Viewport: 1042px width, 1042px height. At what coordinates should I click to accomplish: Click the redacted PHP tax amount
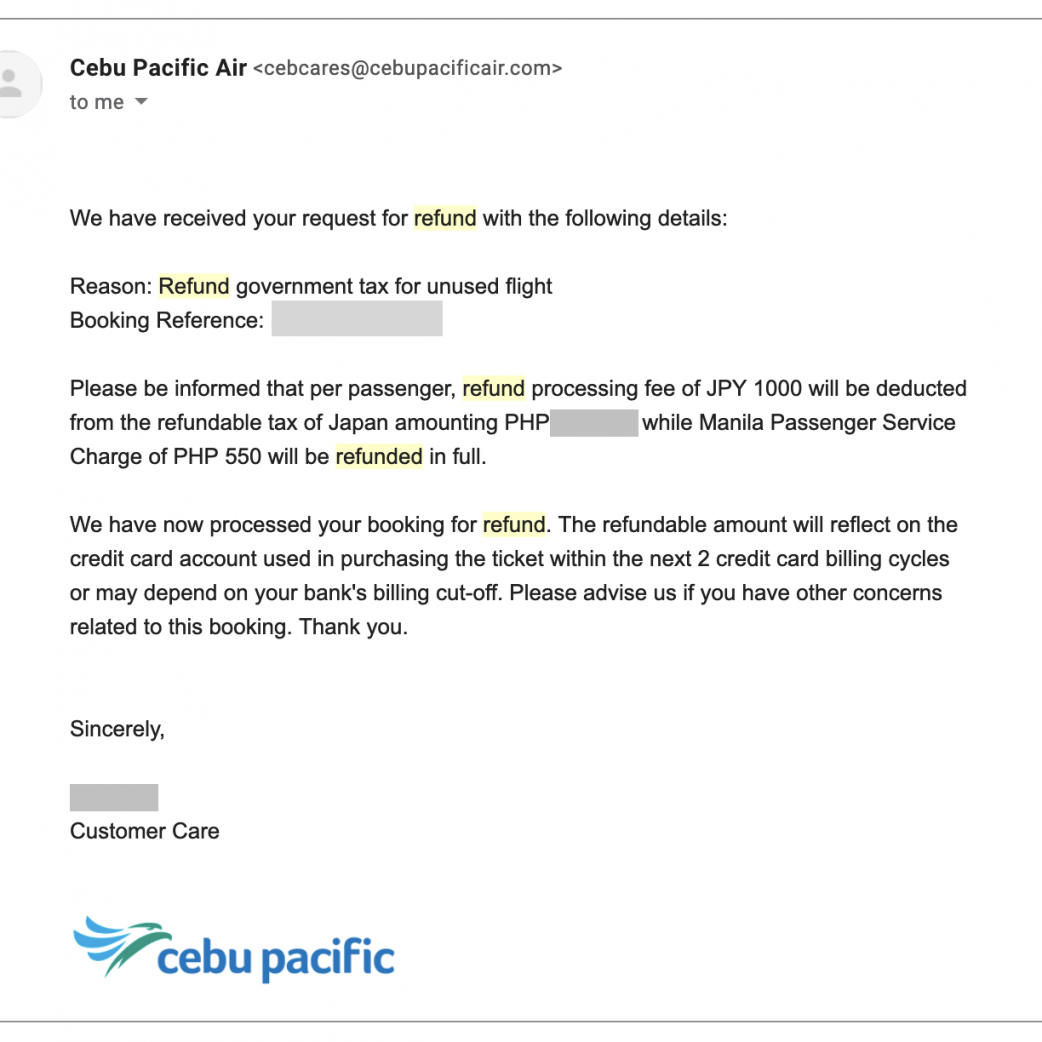tap(594, 422)
